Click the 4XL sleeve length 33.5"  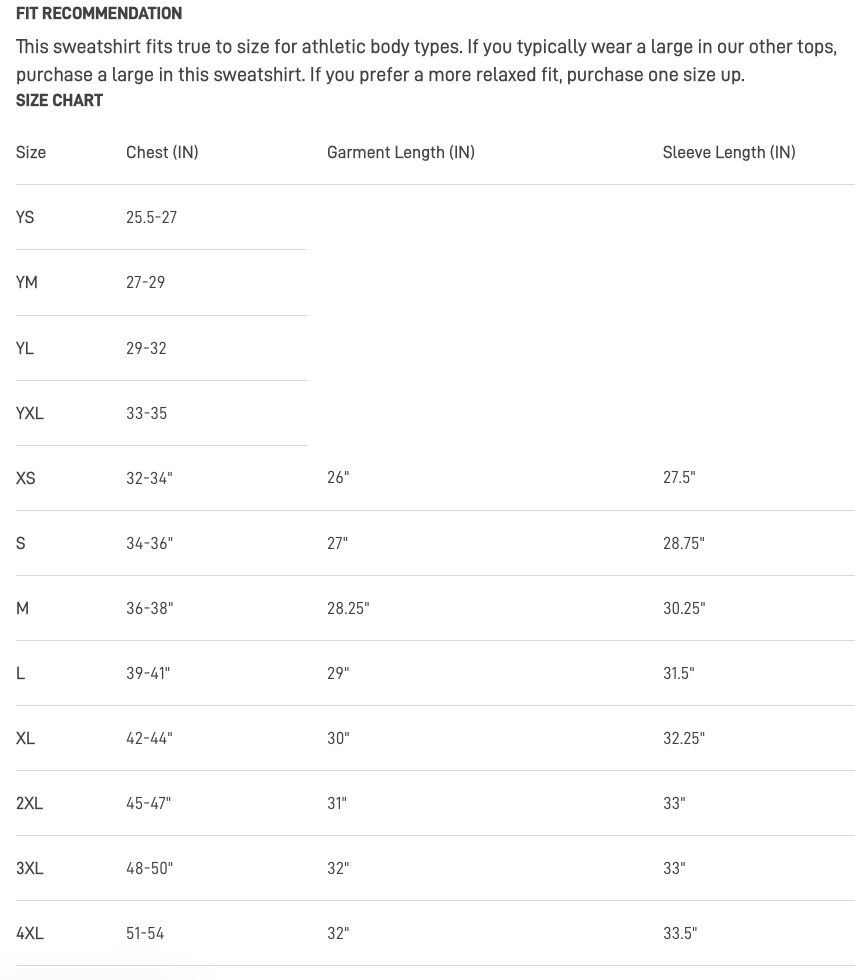(680, 933)
